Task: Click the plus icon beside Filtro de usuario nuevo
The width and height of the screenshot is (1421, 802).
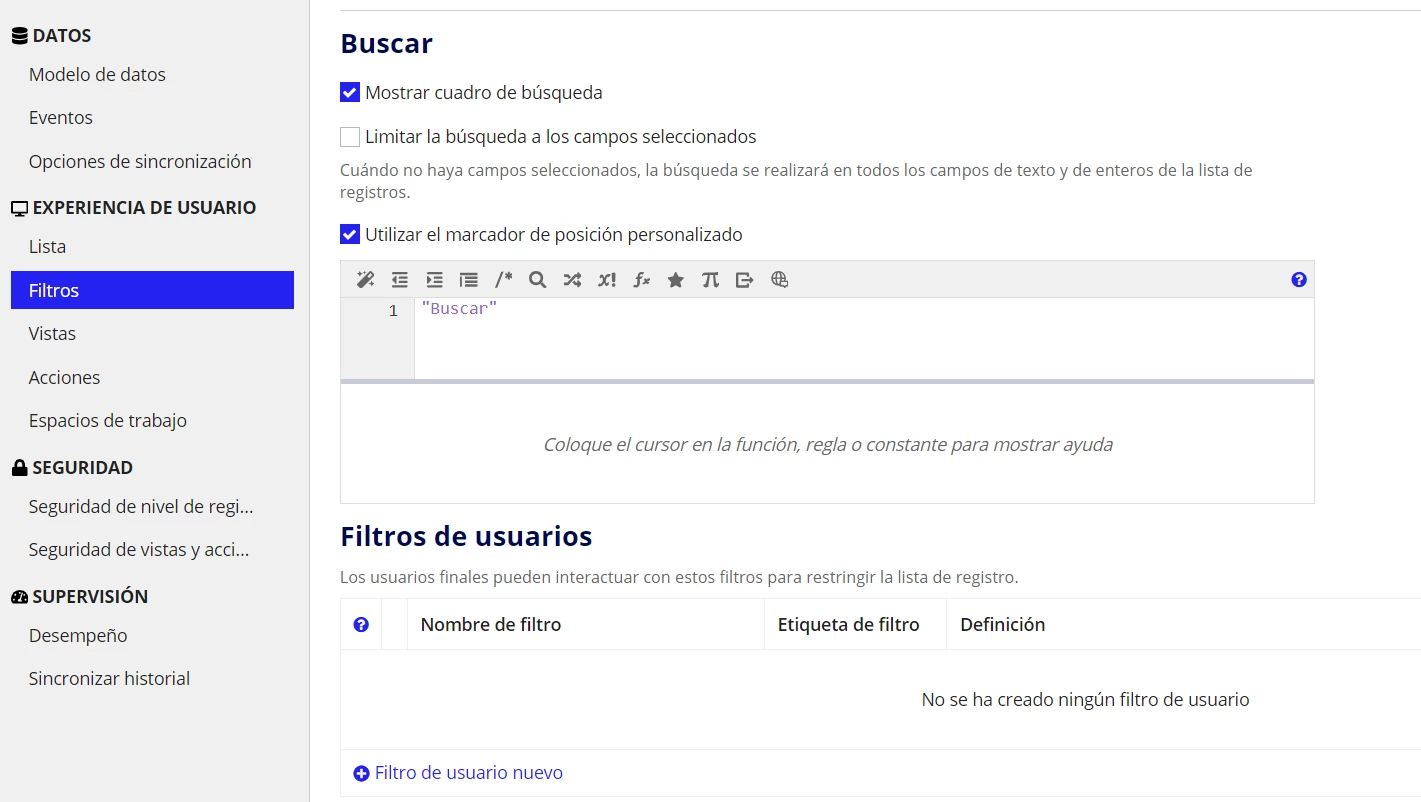Action: [x=361, y=773]
